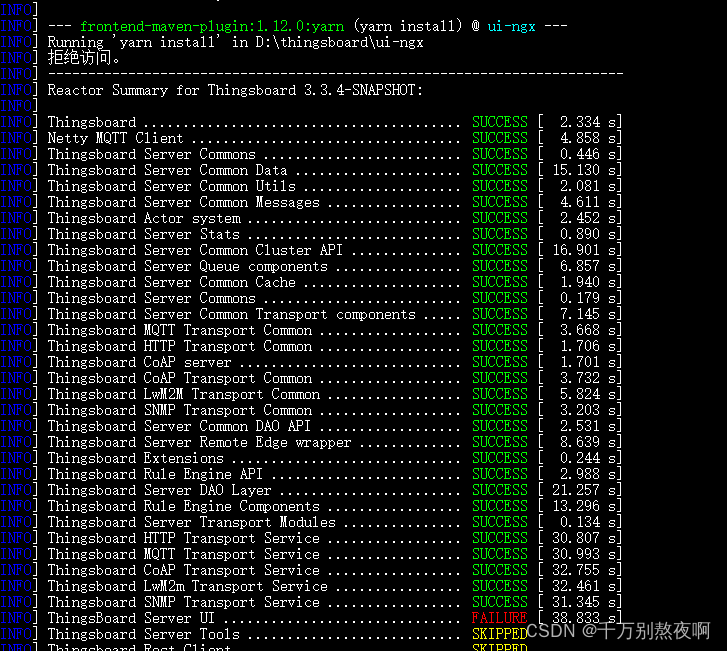This screenshot has width=727, height=651.
Task: Select the 'Thingsboard Server Common Data' module name
Action: pos(167,170)
